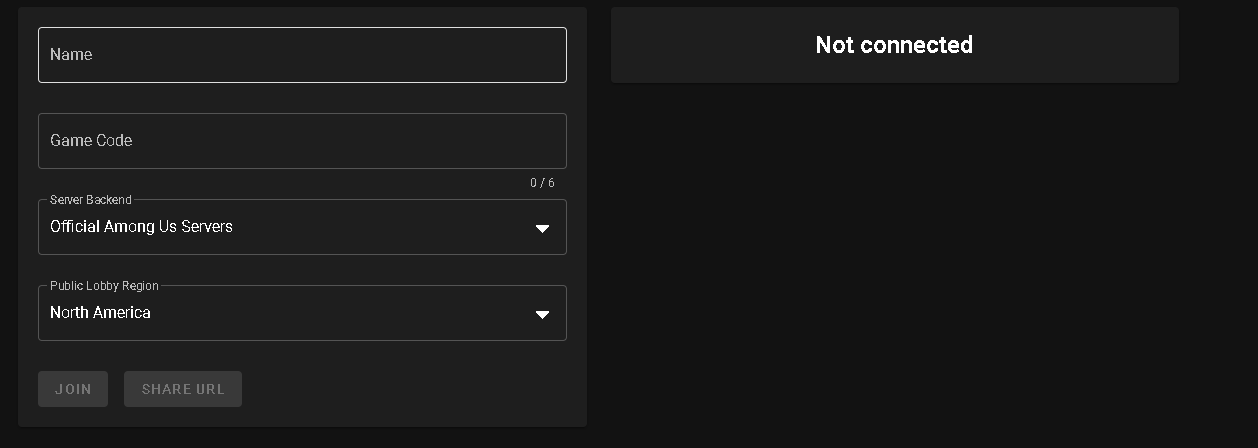Image resolution: width=1258 pixels, height=448 pixels.
Task: Click the Name input field
Action: tap(302, 55)
